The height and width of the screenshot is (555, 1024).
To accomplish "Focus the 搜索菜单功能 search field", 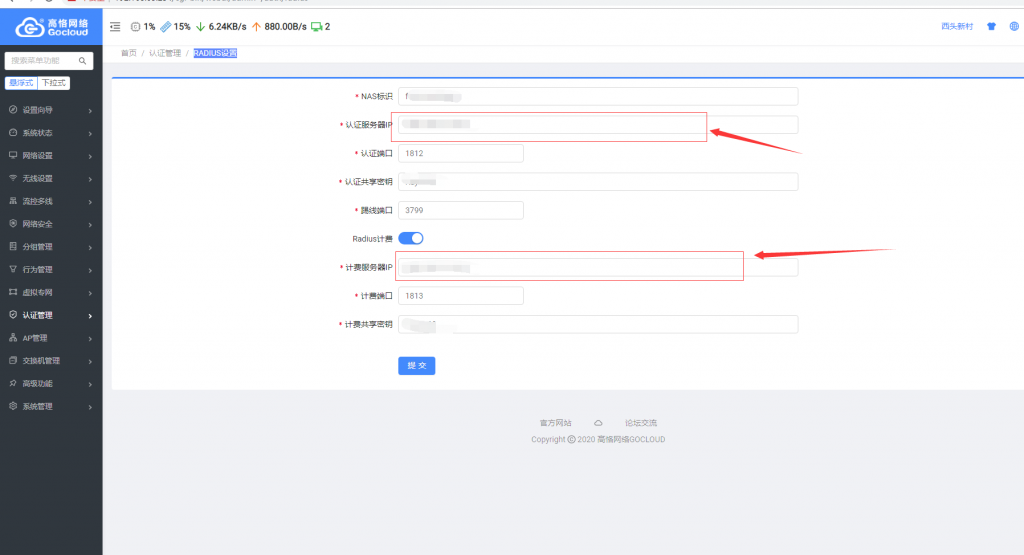I will pyautogui.click(x=43, y=61).
